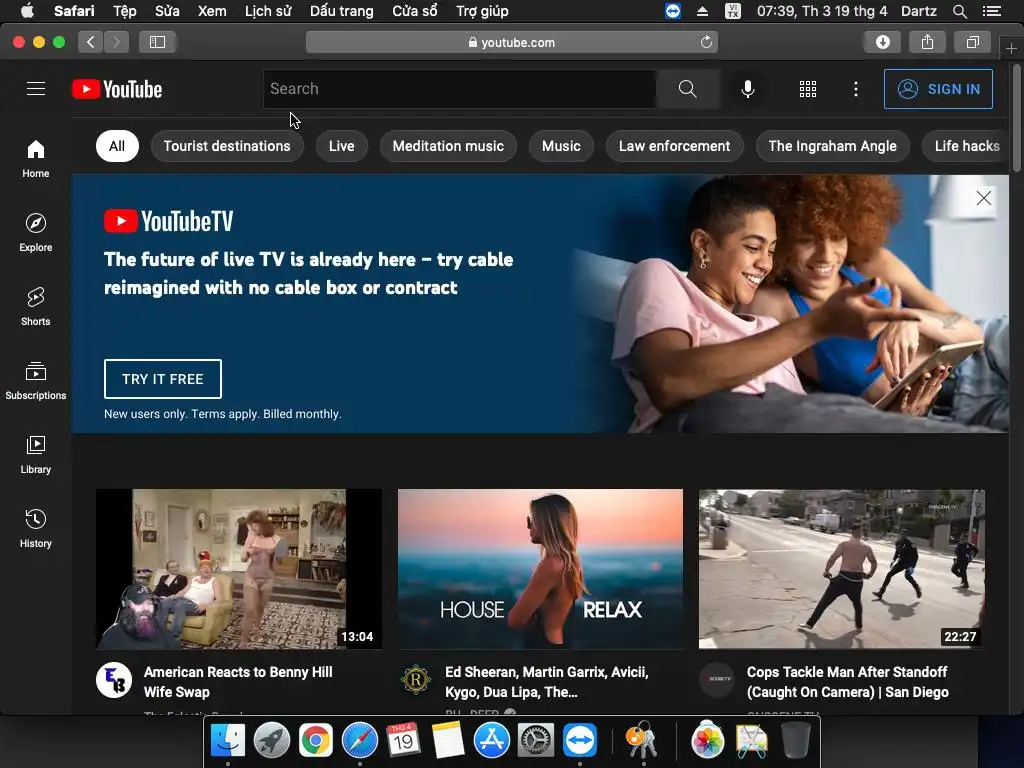Open the Apple menu
Screen dimensions: 1024x768
[27, 11]
